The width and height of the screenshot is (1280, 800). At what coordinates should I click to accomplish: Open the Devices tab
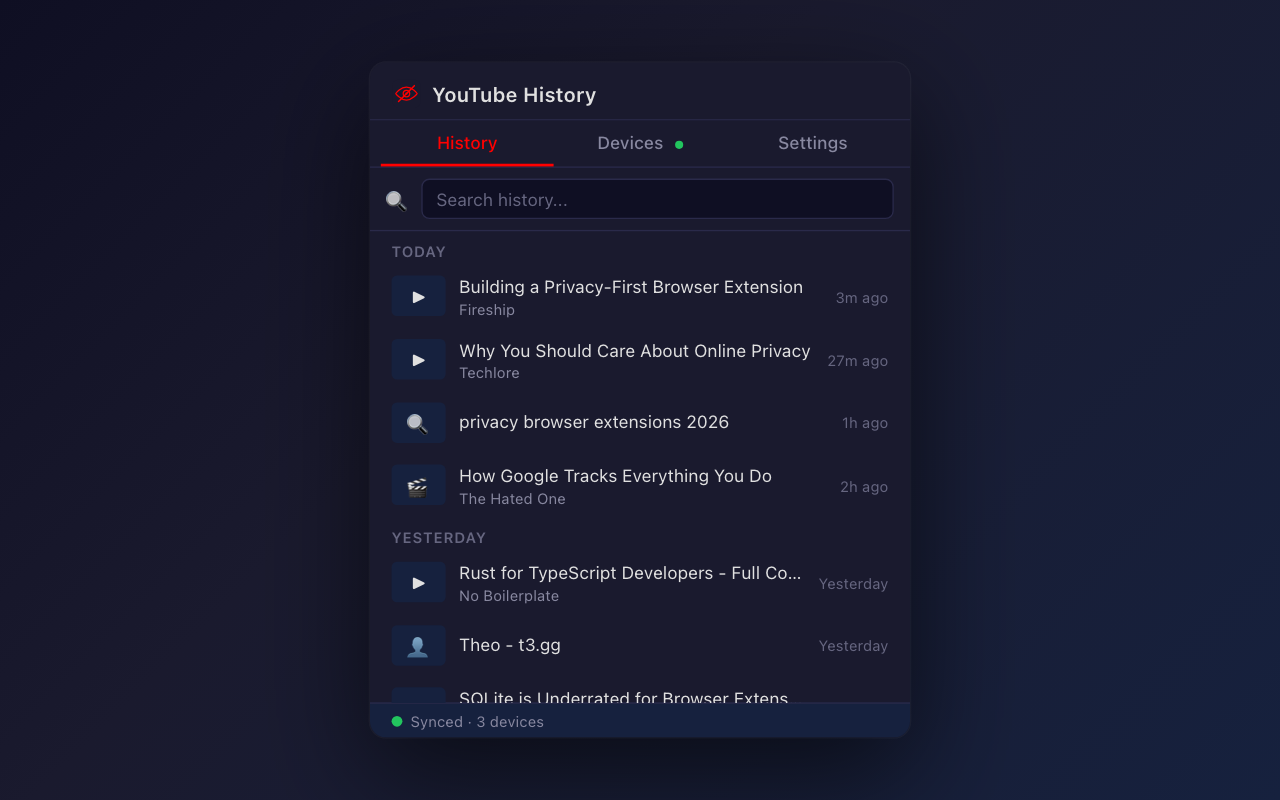(640, 143)
